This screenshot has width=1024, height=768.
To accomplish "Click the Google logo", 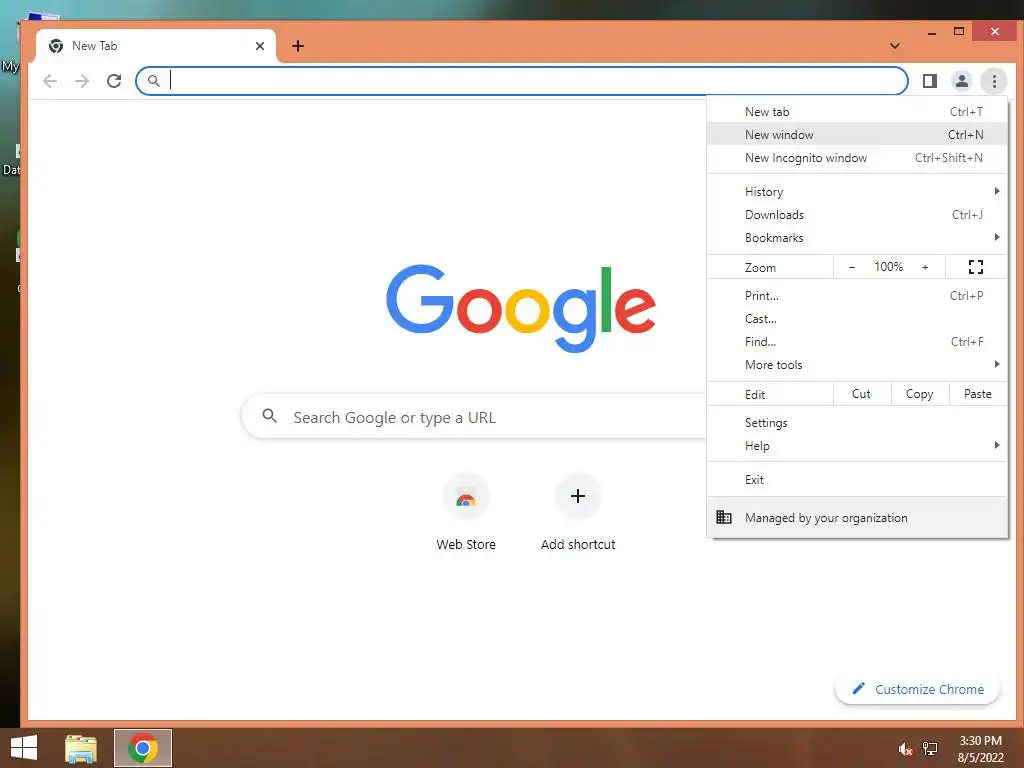I will coord(520,307).
